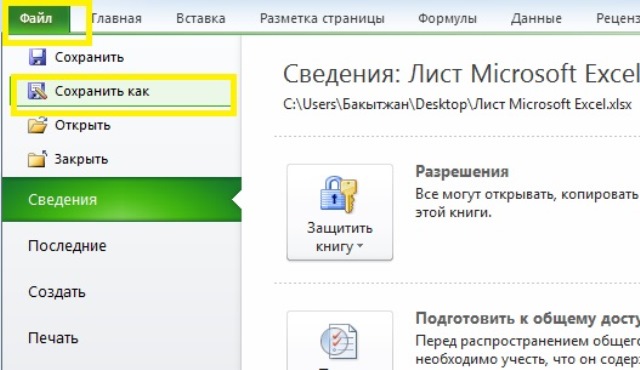Click the Разрешения heading
This screenshot has width=640, height=370.
[462, 172]
